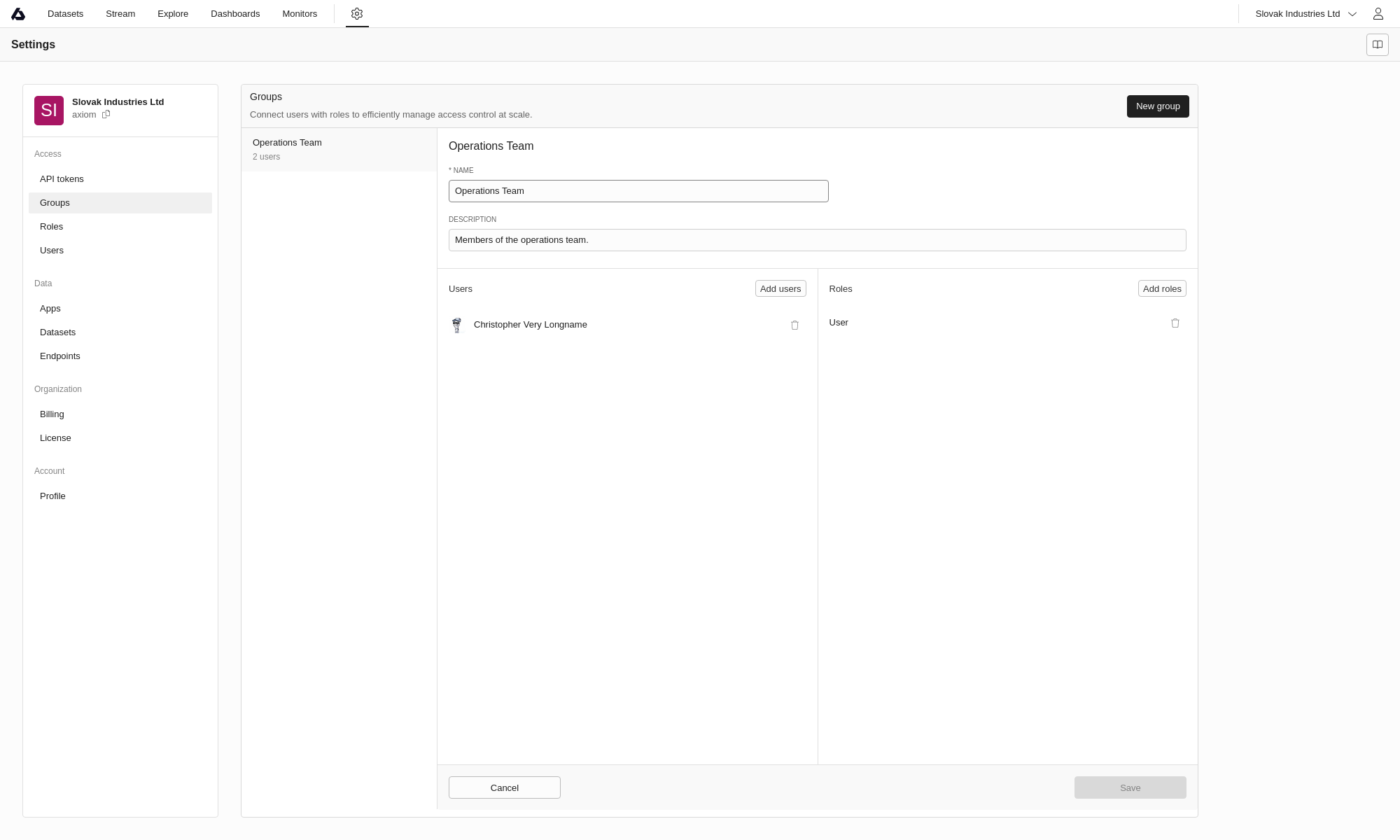1400x840 pixels.
Task: Open the user account icon
Action: (1378, 14)
